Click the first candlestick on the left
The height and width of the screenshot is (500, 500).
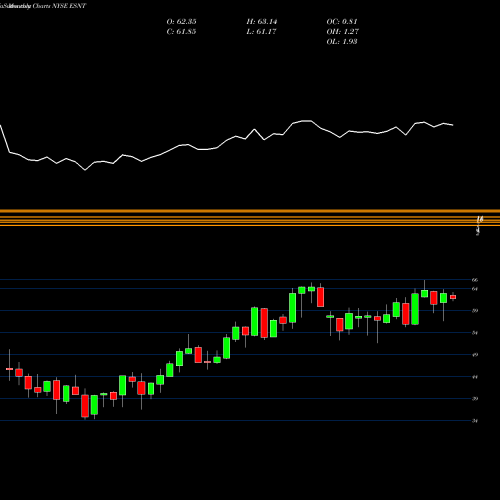9,369
